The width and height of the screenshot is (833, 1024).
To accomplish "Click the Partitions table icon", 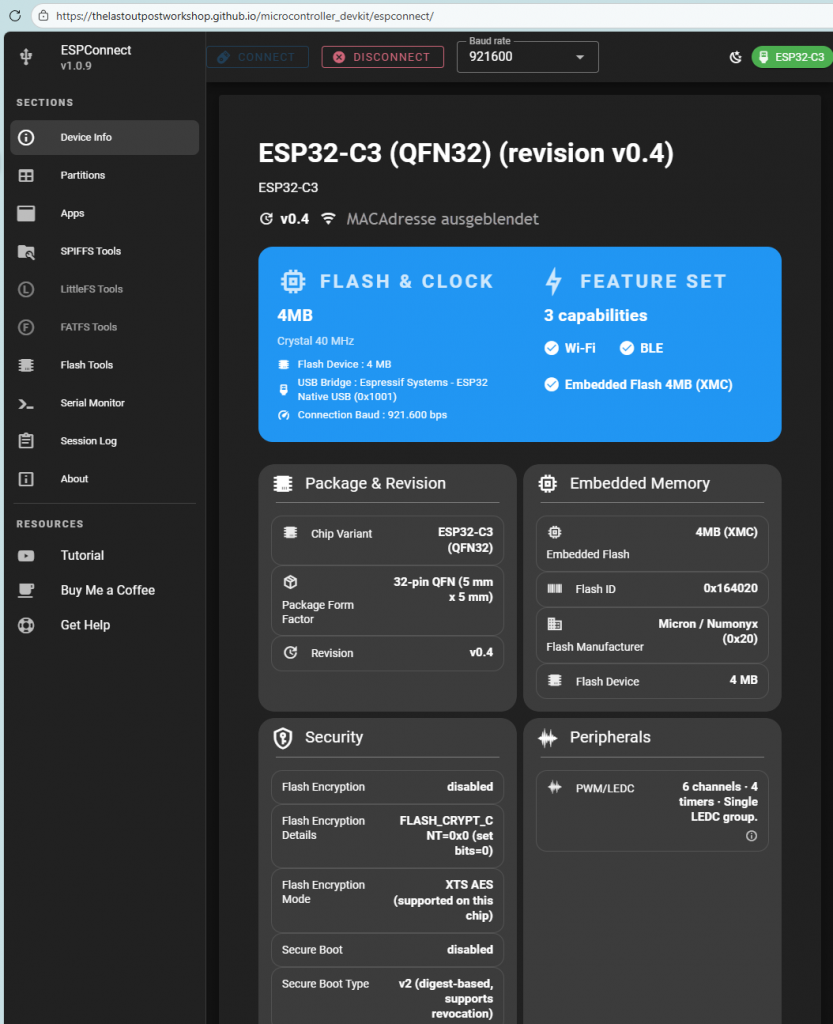I will [x=27, y=176].
